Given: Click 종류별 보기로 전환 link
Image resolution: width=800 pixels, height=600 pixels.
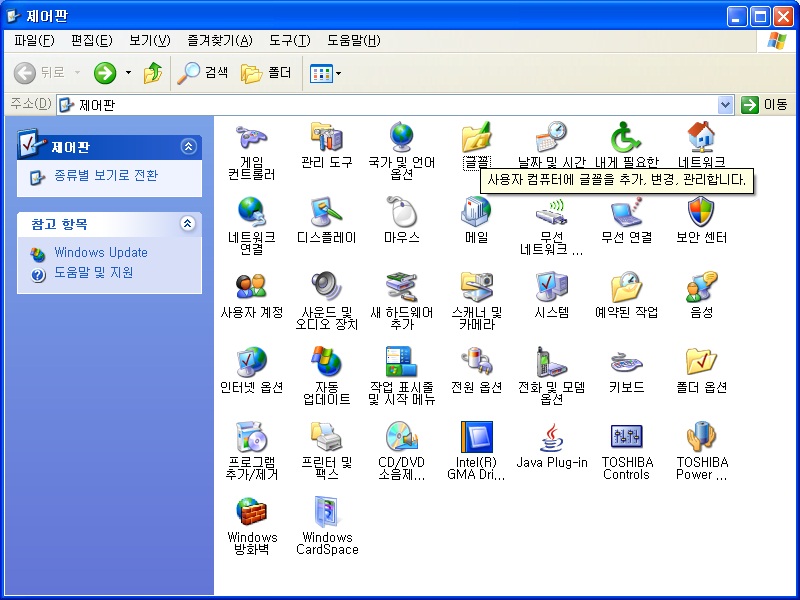Looking at the screenshot, I should click(106, 176).
